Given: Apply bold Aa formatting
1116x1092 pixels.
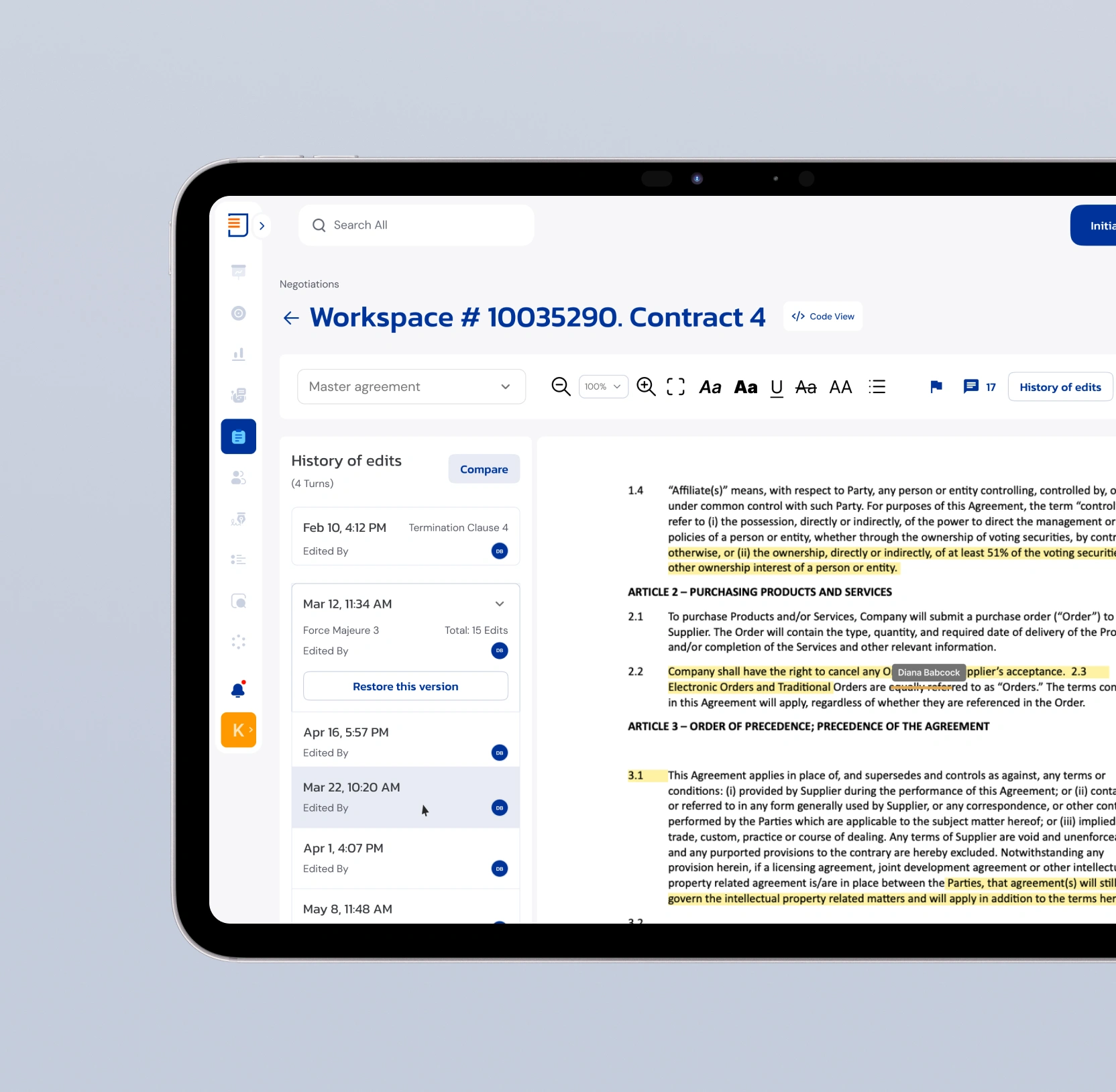Looking at the screenshot, I should 746,387.
